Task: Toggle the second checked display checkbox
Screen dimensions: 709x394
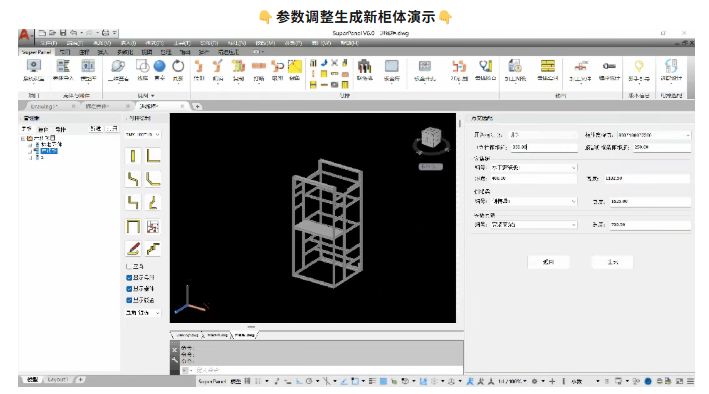Action: pos(129,289)
